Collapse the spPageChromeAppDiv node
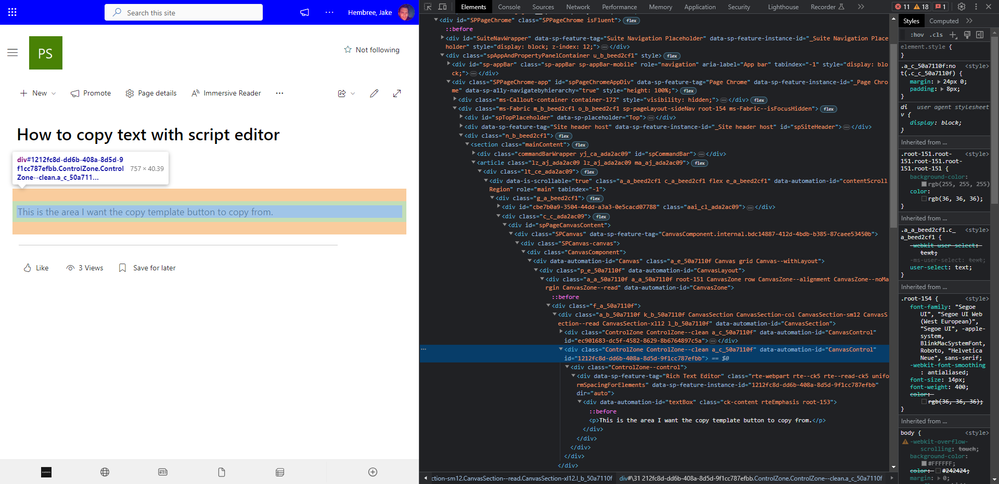 click(449, 82)
